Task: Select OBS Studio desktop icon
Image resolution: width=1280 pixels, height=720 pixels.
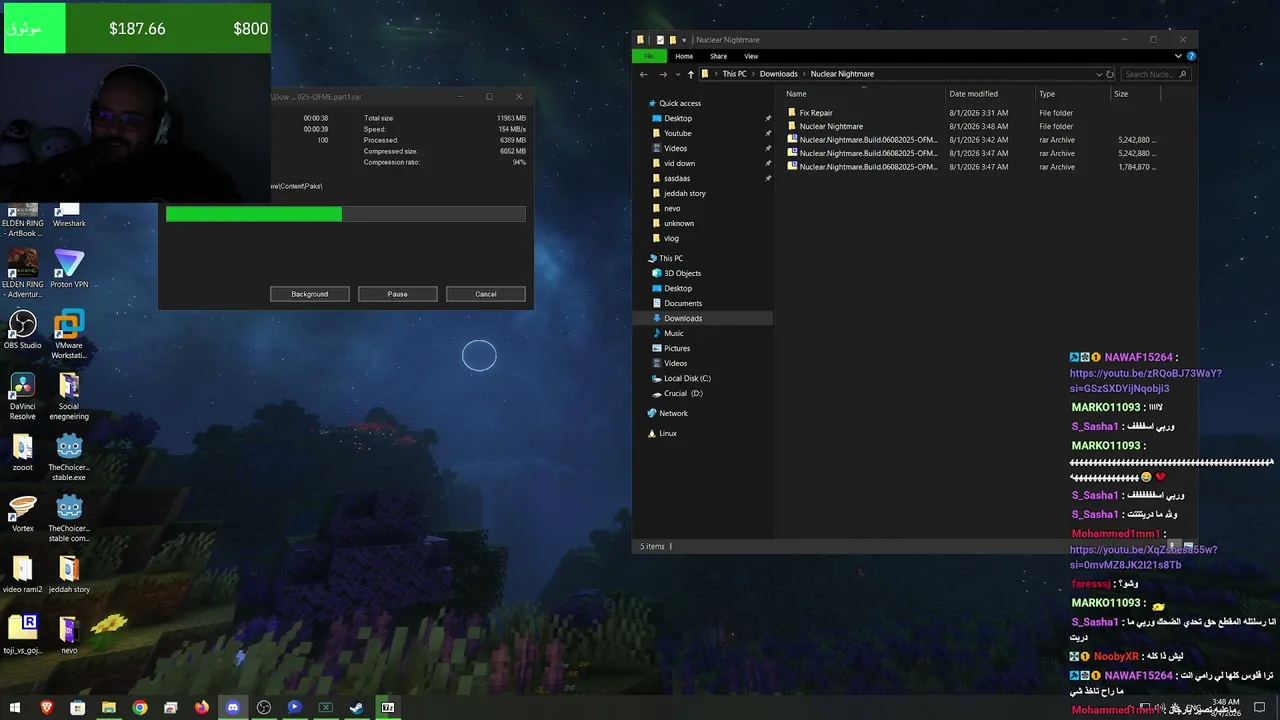Action: click(23, 330)
